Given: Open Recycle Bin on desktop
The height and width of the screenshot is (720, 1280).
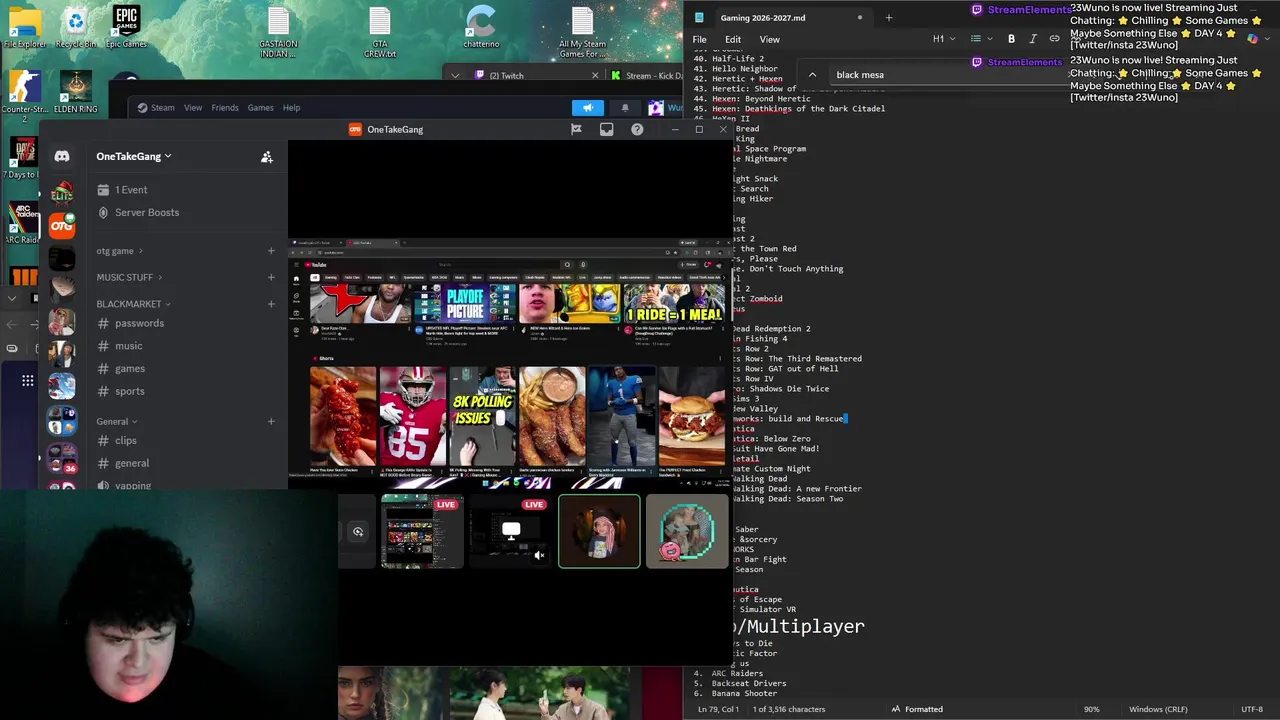Looking at the screenshot, I should point(76,27).
